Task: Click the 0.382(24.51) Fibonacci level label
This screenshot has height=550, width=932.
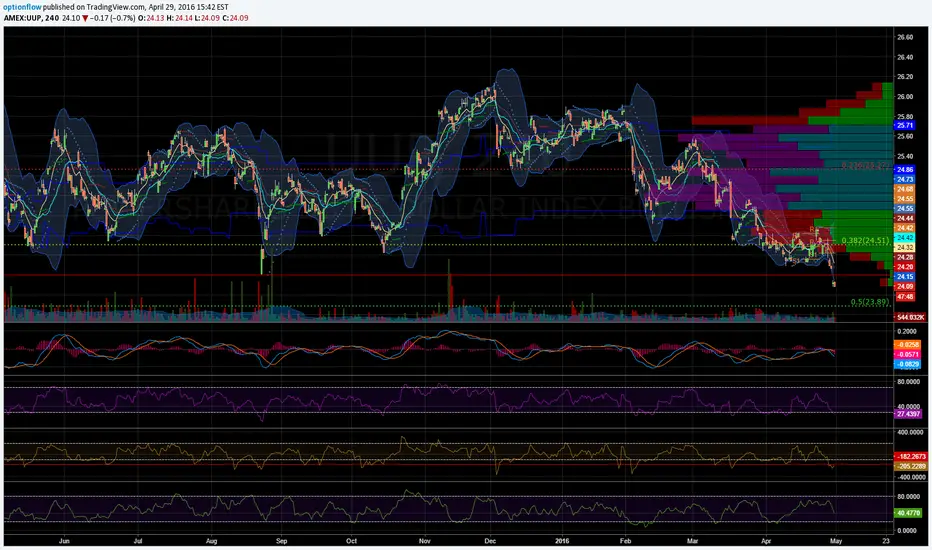Action: [x=865, y=241]
